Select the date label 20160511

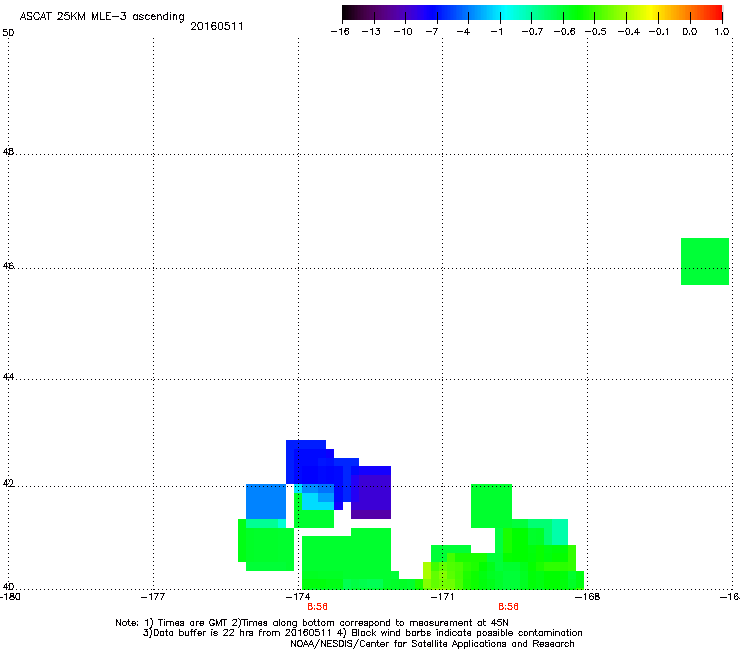coord(217,26)
